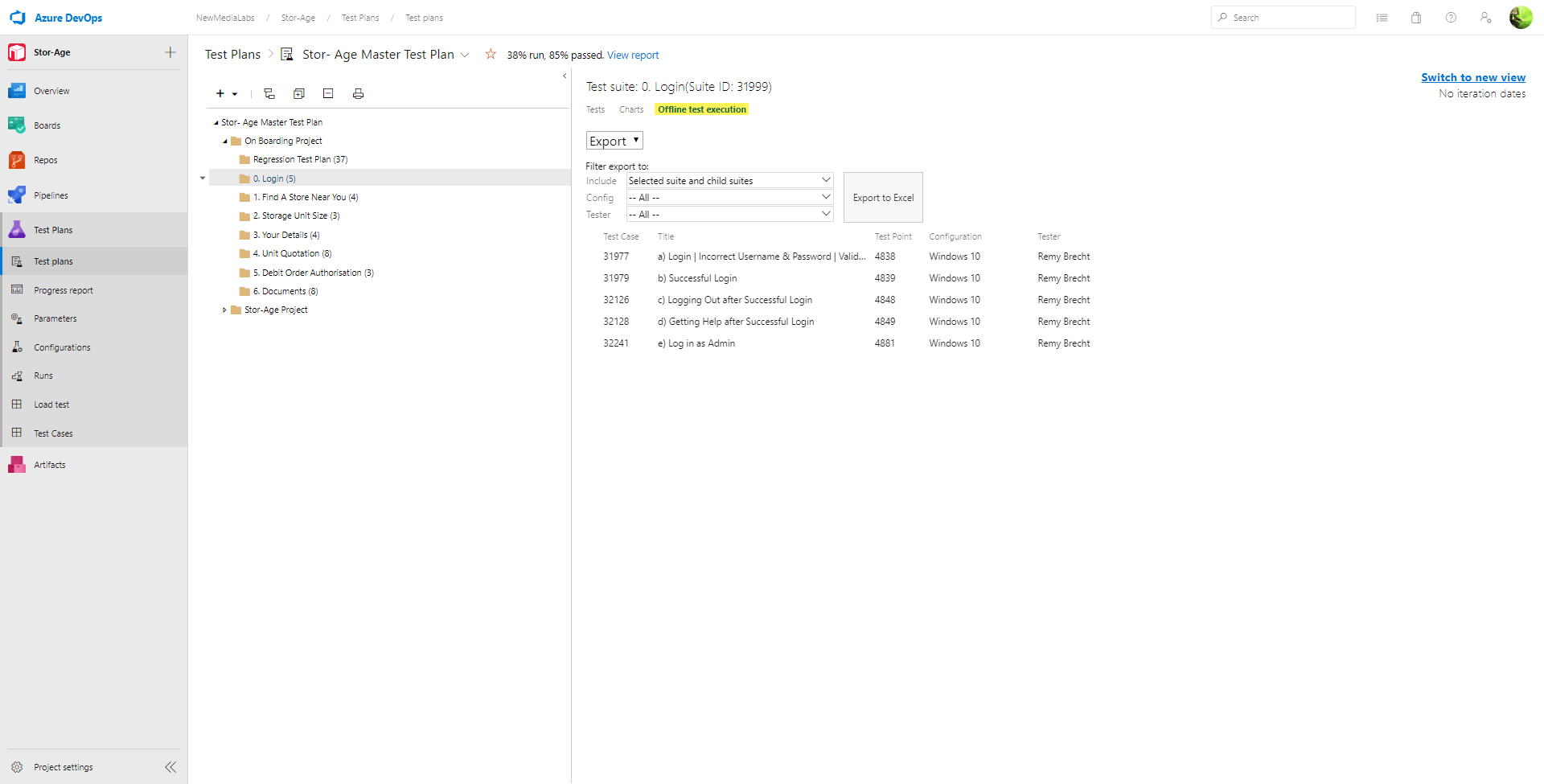1544x784 pixels.
Task: Click Test Plans heading breadcrumb
Action: point(232,54)
